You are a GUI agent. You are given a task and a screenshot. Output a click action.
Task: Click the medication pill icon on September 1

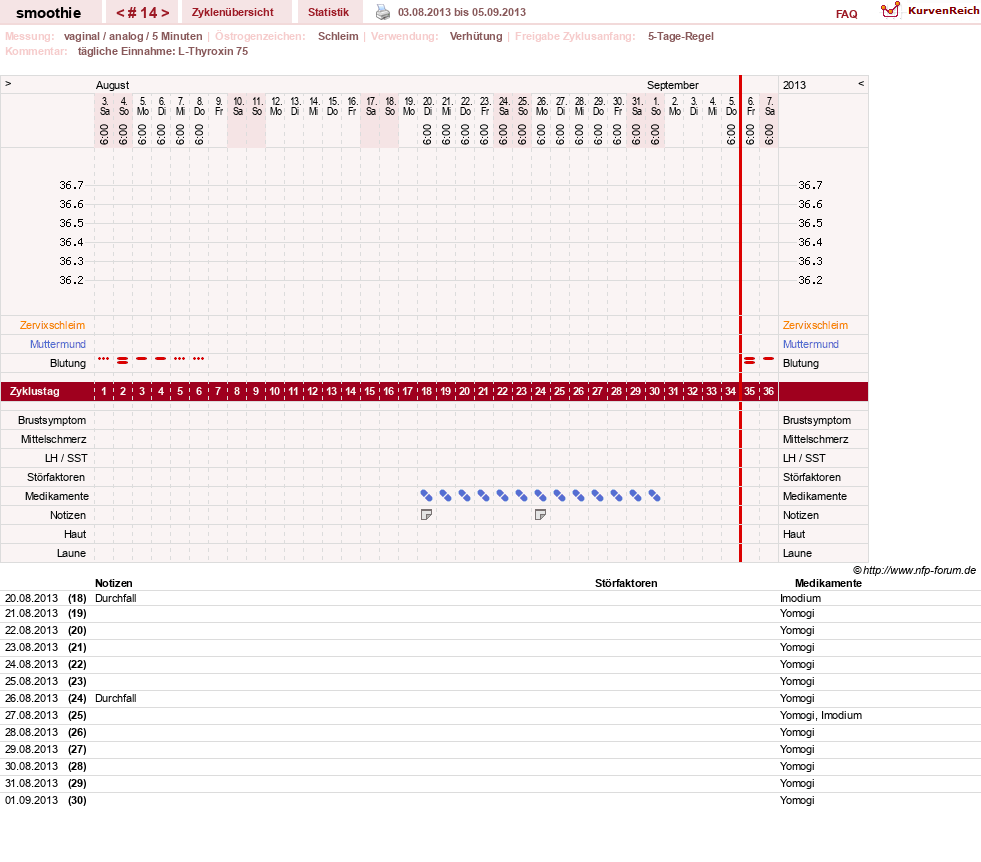pos(654,496)
